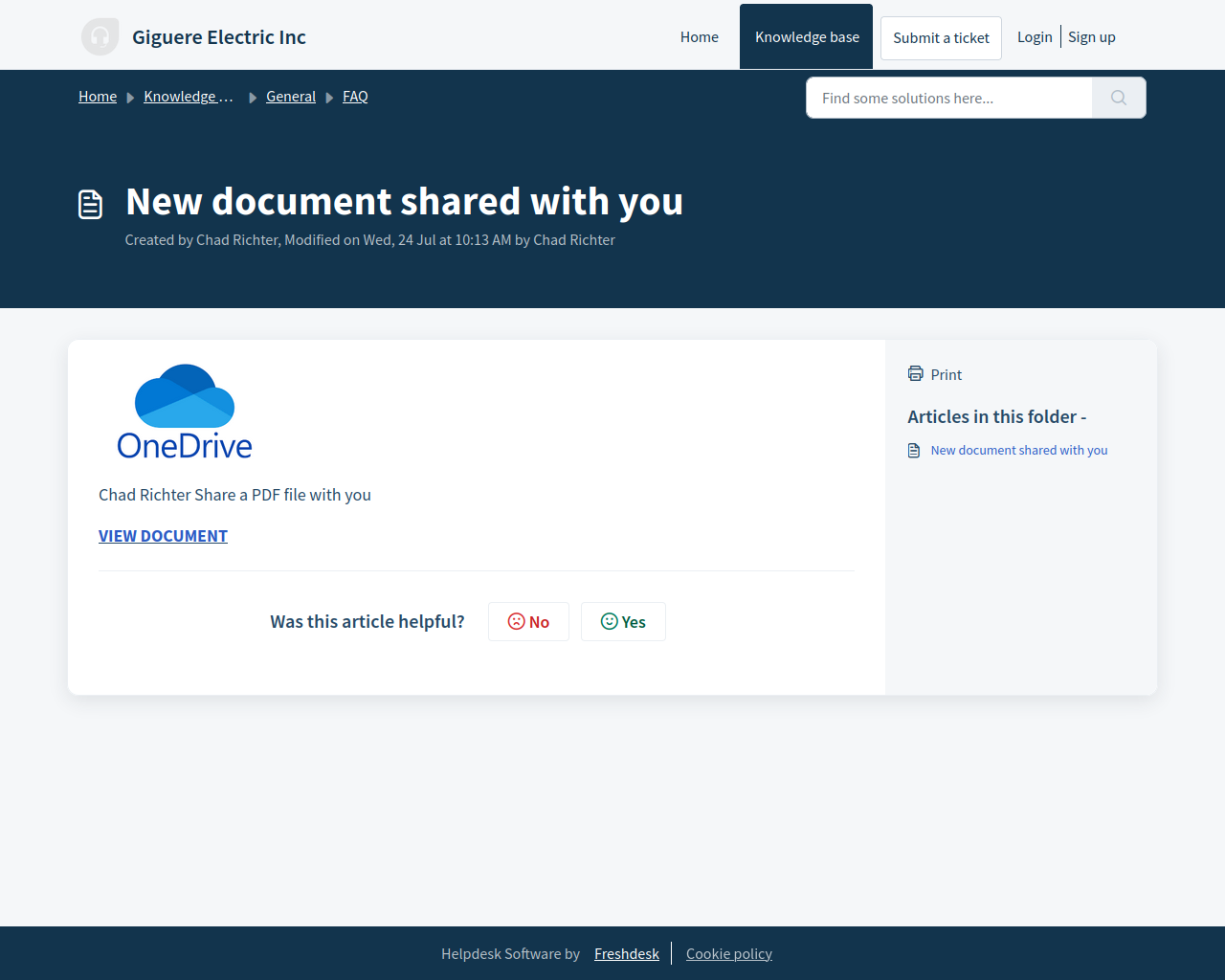Image resolution: width=1225 pixels, height=980 pixels.
Task: Click the printer icon beside Print
Action: coord(916,373)
